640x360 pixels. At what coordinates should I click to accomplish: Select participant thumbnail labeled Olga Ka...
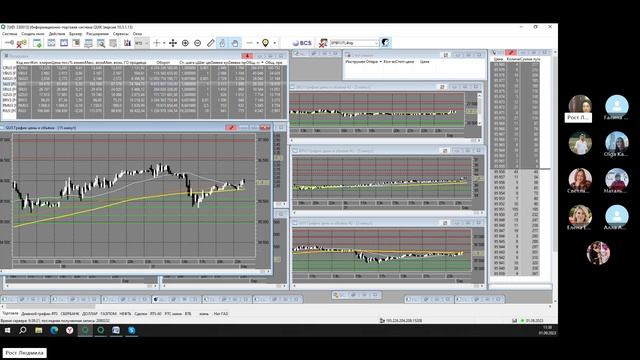[616, 143]
